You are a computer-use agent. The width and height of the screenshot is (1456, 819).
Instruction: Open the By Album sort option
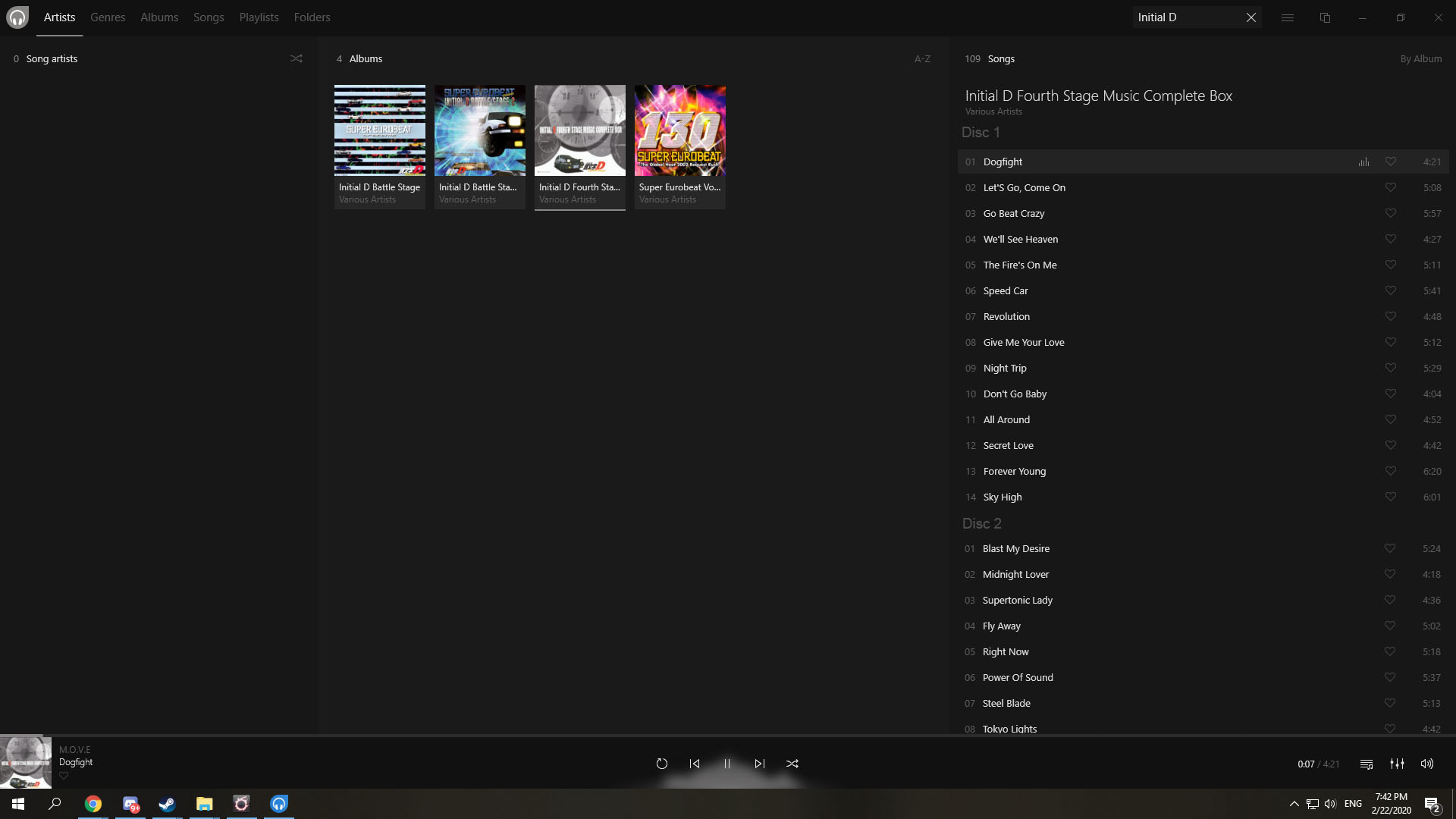(1420, 58)
